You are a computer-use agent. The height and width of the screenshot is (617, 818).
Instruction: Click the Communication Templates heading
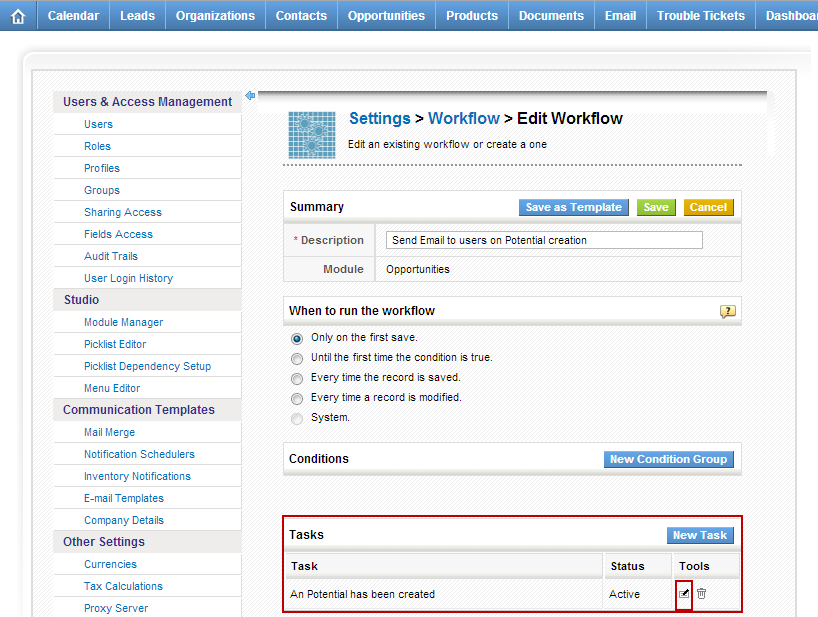(139, 410)
